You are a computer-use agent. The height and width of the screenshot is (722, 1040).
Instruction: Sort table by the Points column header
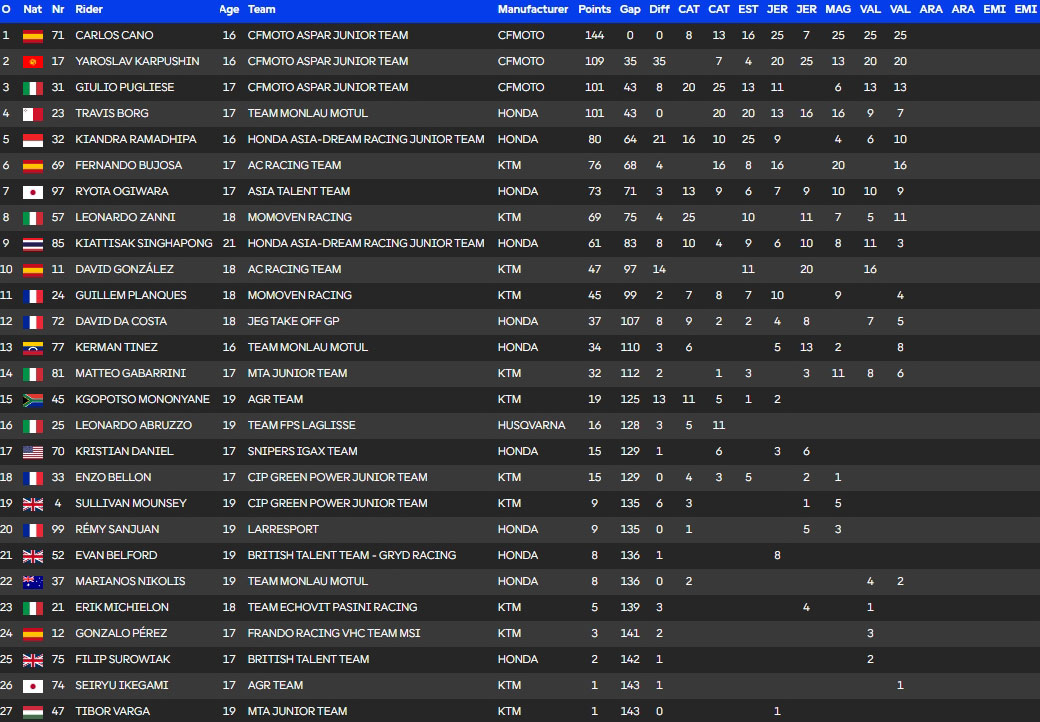[594, 9]
